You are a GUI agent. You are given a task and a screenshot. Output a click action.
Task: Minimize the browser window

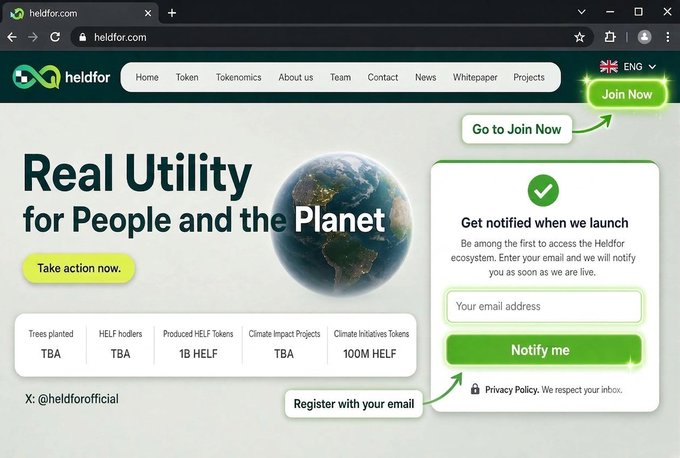tap(610, 12)
